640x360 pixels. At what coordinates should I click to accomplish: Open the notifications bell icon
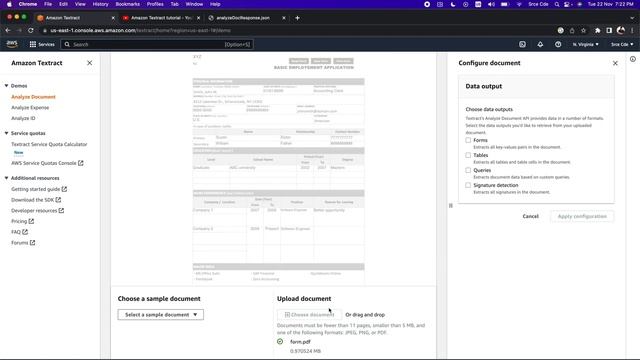(x=540, y=44)
